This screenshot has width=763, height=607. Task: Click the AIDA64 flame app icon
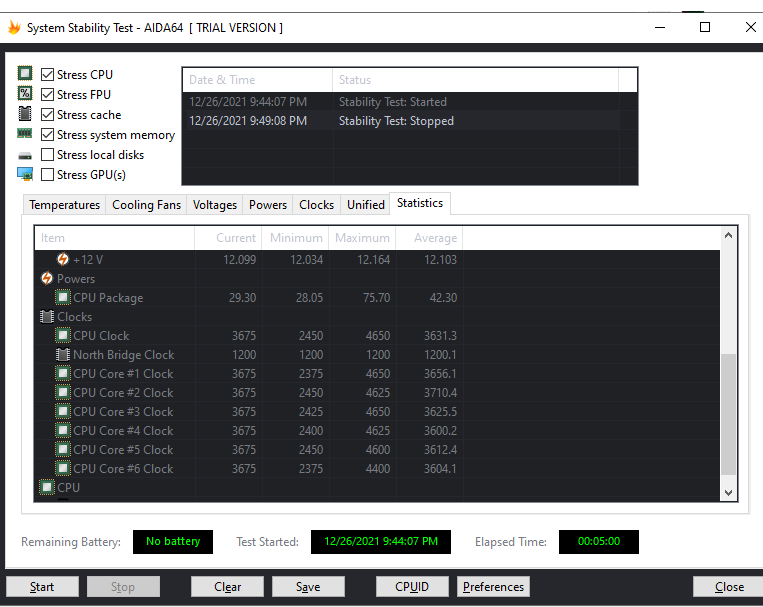(14, 28)
